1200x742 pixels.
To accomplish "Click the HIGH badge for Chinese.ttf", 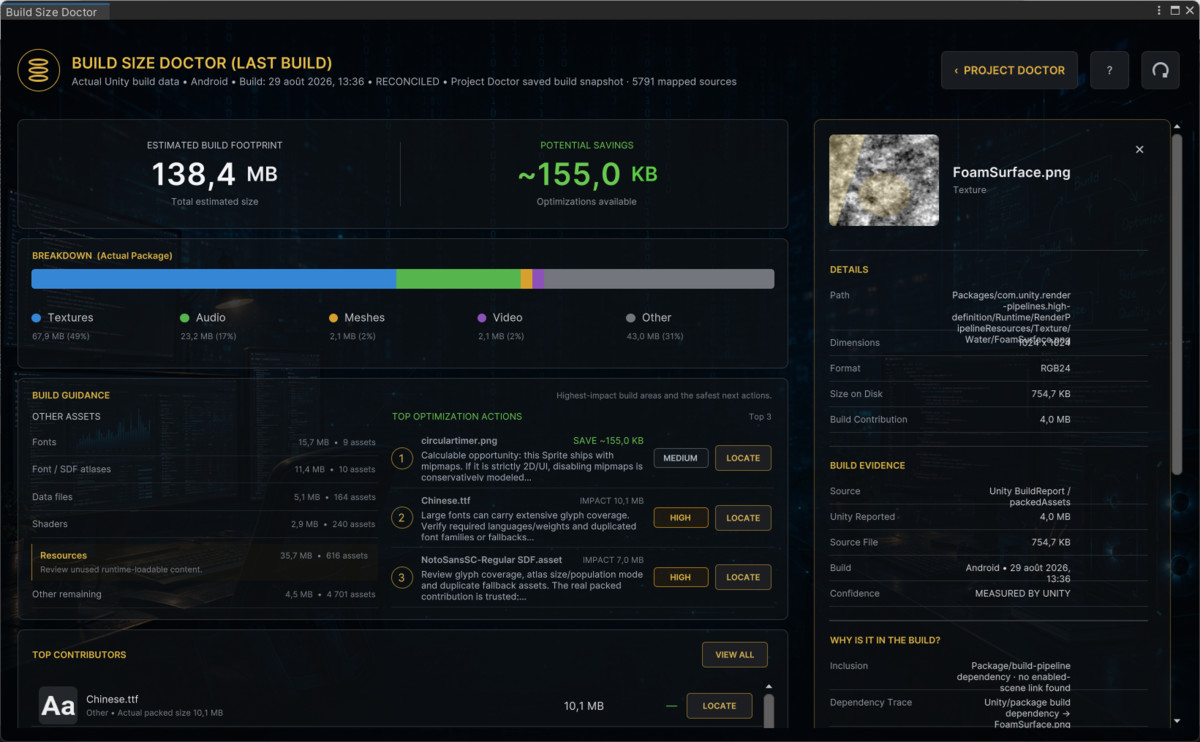I will [x=680, y=518].
